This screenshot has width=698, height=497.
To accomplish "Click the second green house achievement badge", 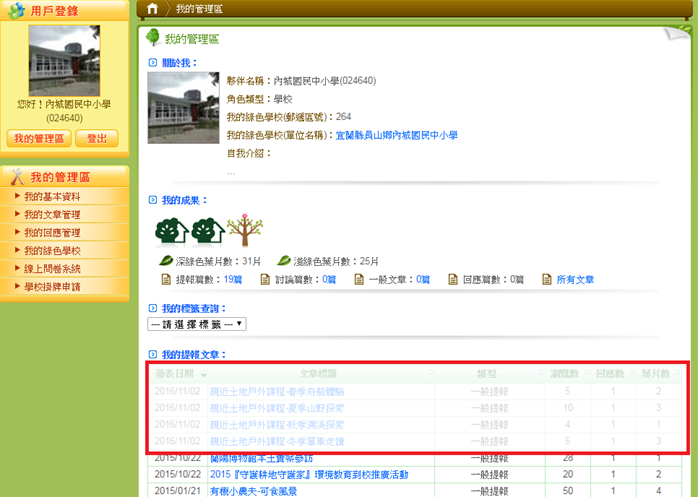I will pos(208,230).
